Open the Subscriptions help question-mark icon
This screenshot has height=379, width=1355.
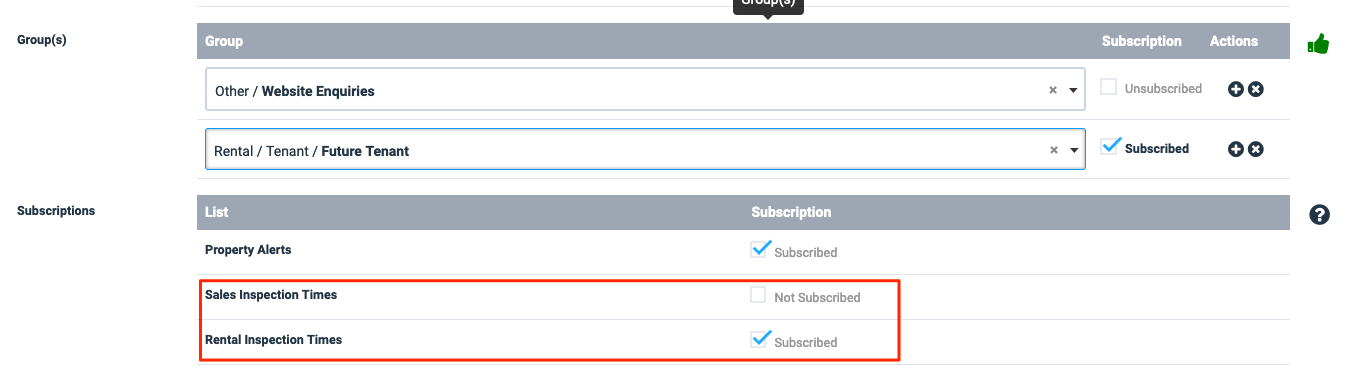click(1319, 214)
